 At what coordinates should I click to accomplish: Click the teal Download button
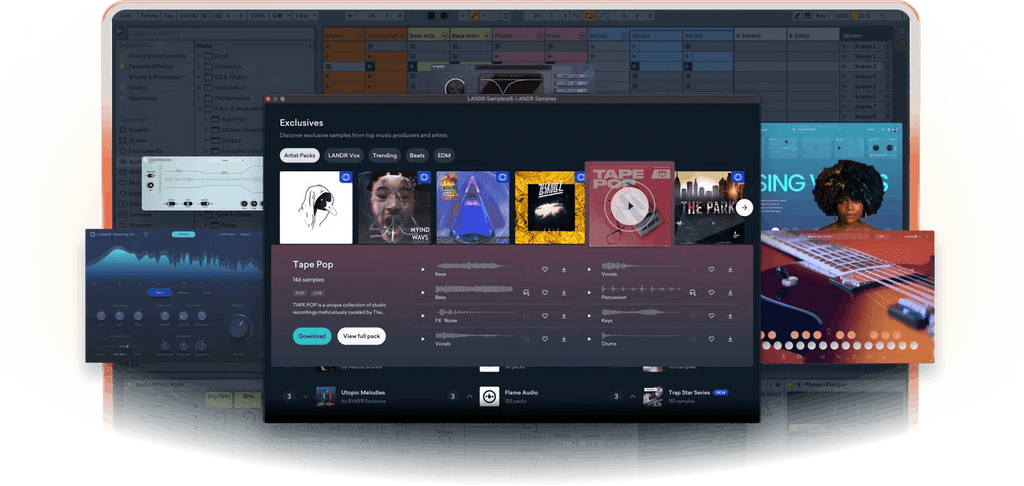point(312,336)
